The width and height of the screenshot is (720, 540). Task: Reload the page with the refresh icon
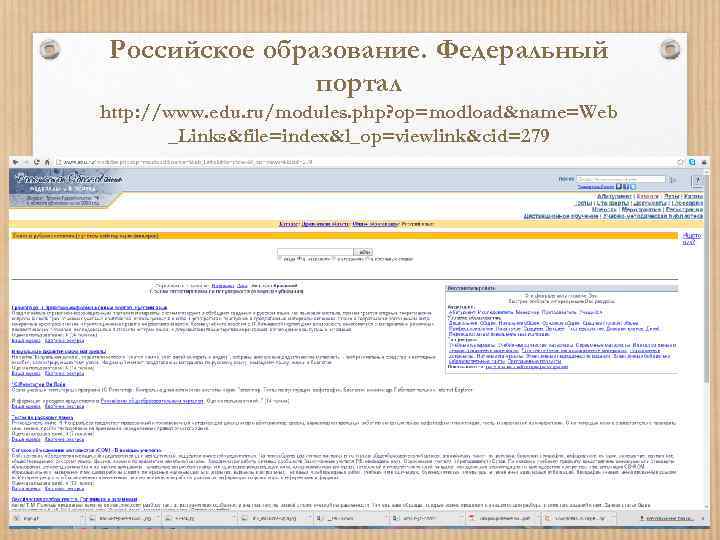click(36, 163)
